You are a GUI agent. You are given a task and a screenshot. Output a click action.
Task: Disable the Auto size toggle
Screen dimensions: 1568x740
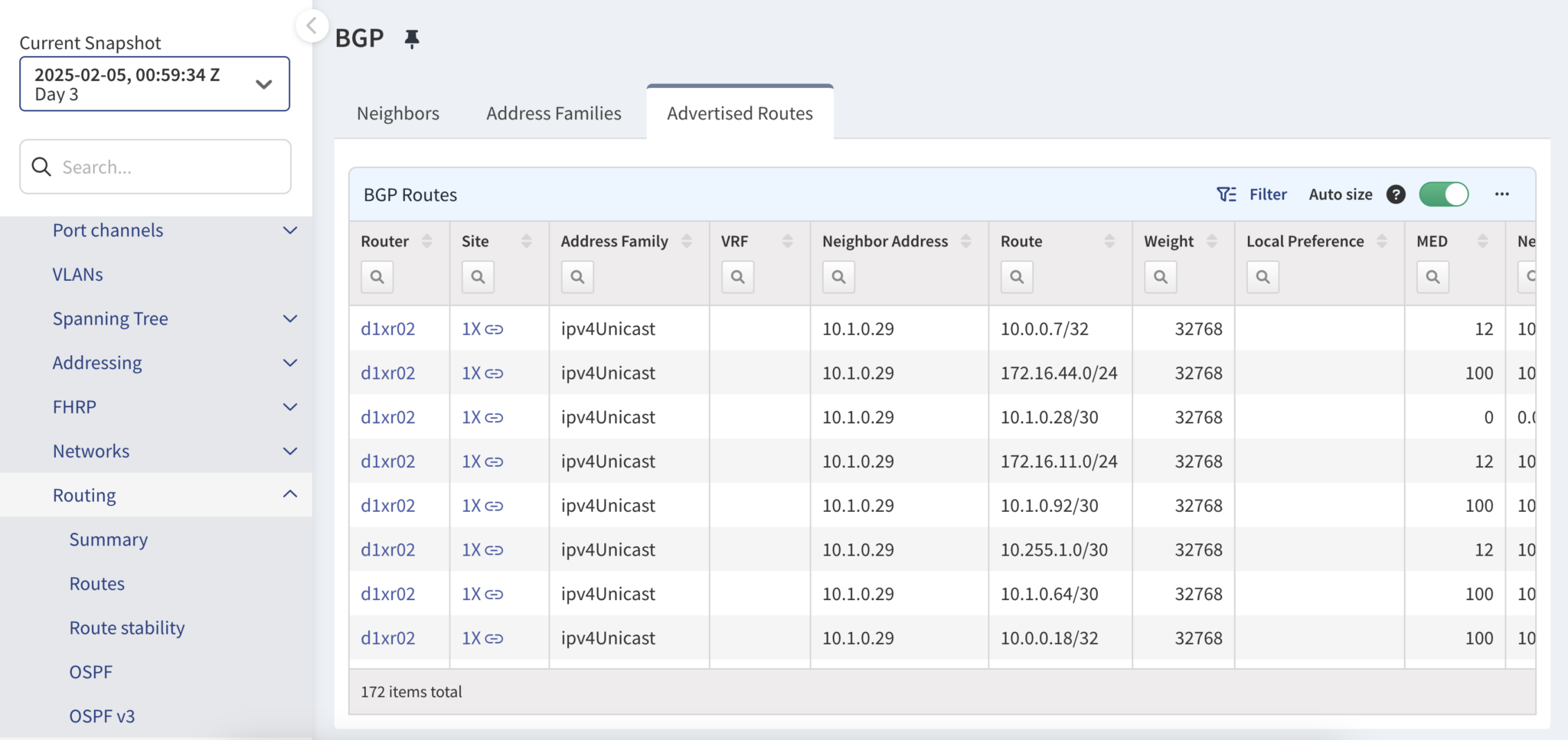click(x=1445, y=194)
